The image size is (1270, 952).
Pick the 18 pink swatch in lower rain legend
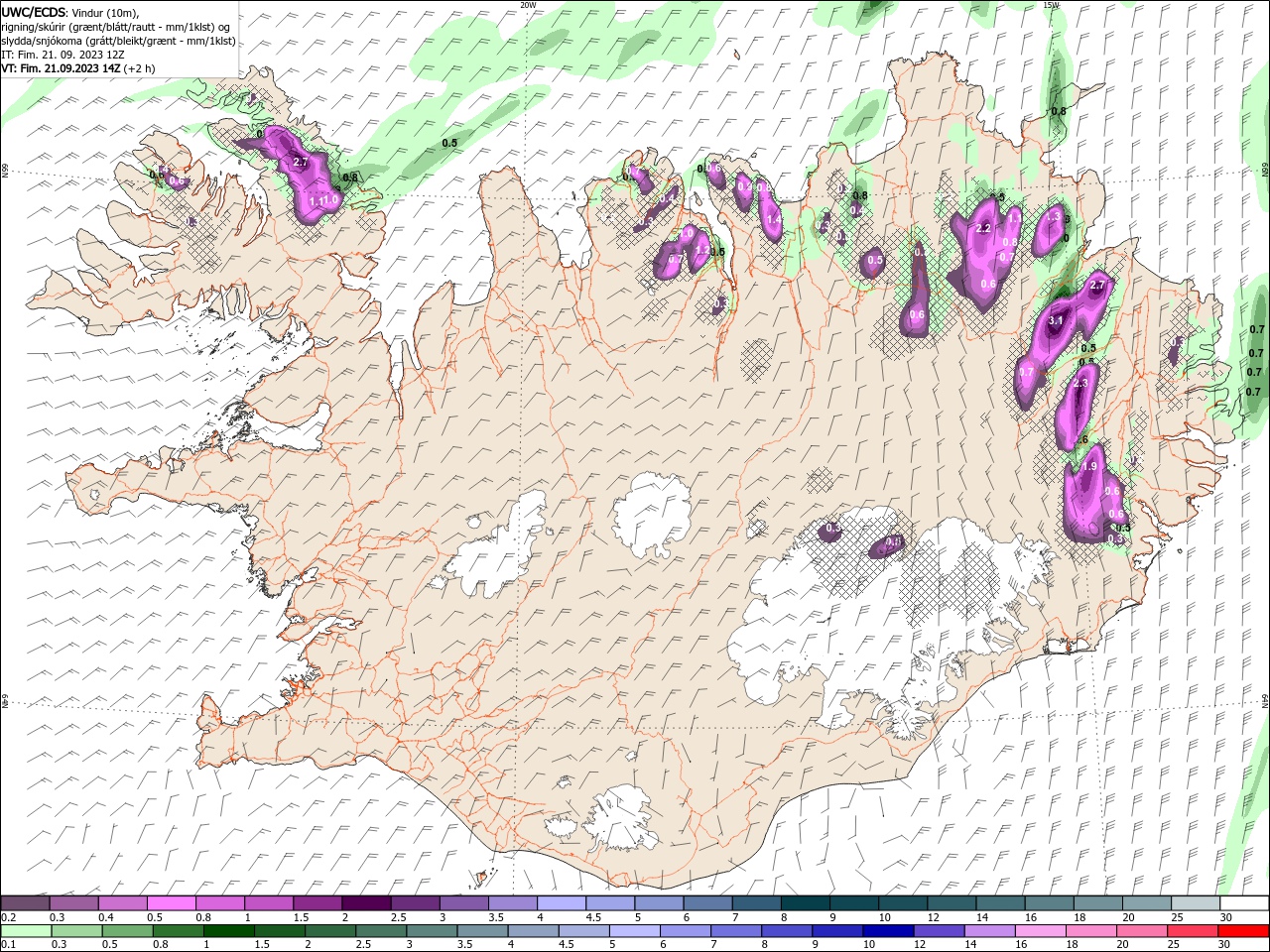[x=1091, y=930]
